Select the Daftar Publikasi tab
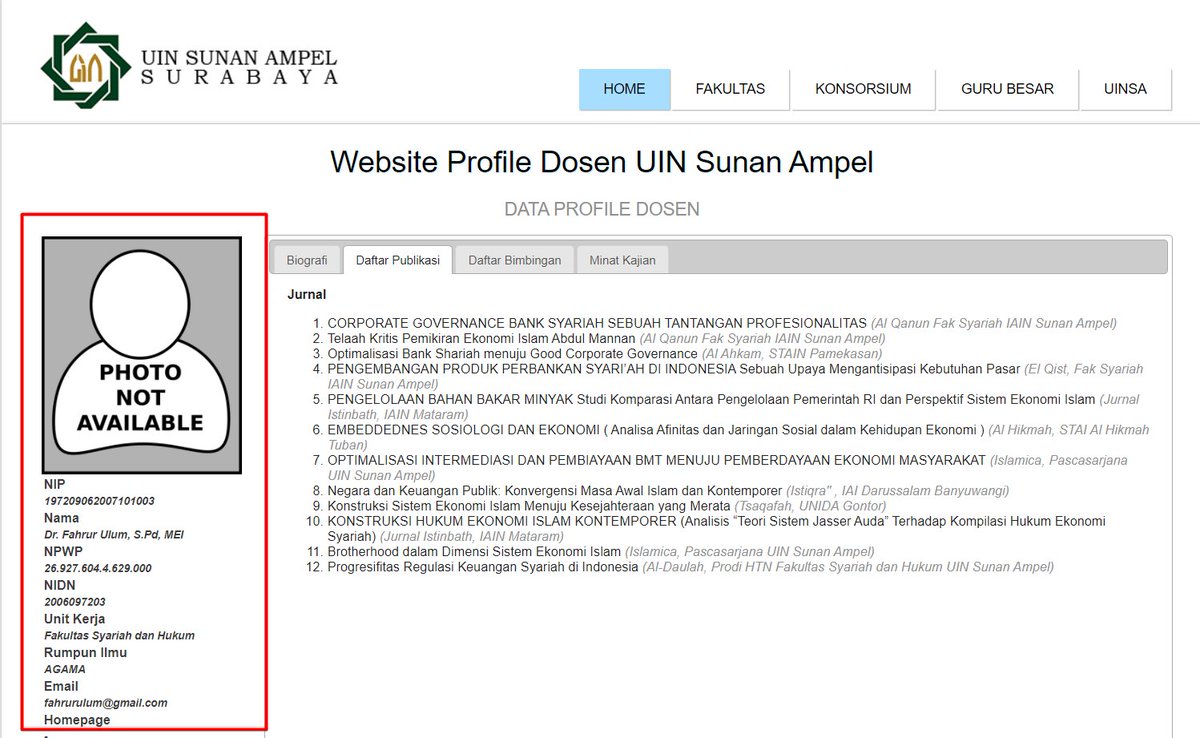The height and width of the screenshot is (738, 1200). (x=398, y=260)
